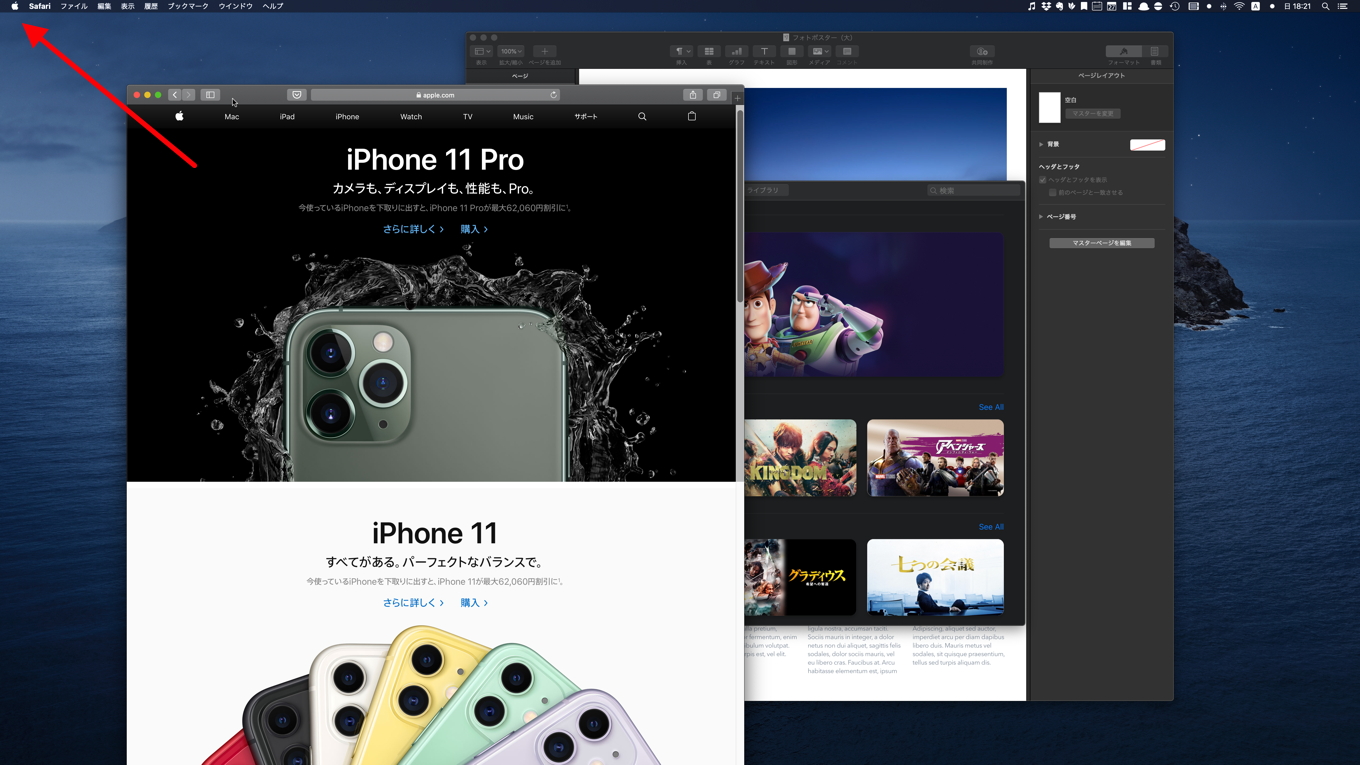Click 'さらに詳しく' link under iPhone 11 Pro

[413, 229]
